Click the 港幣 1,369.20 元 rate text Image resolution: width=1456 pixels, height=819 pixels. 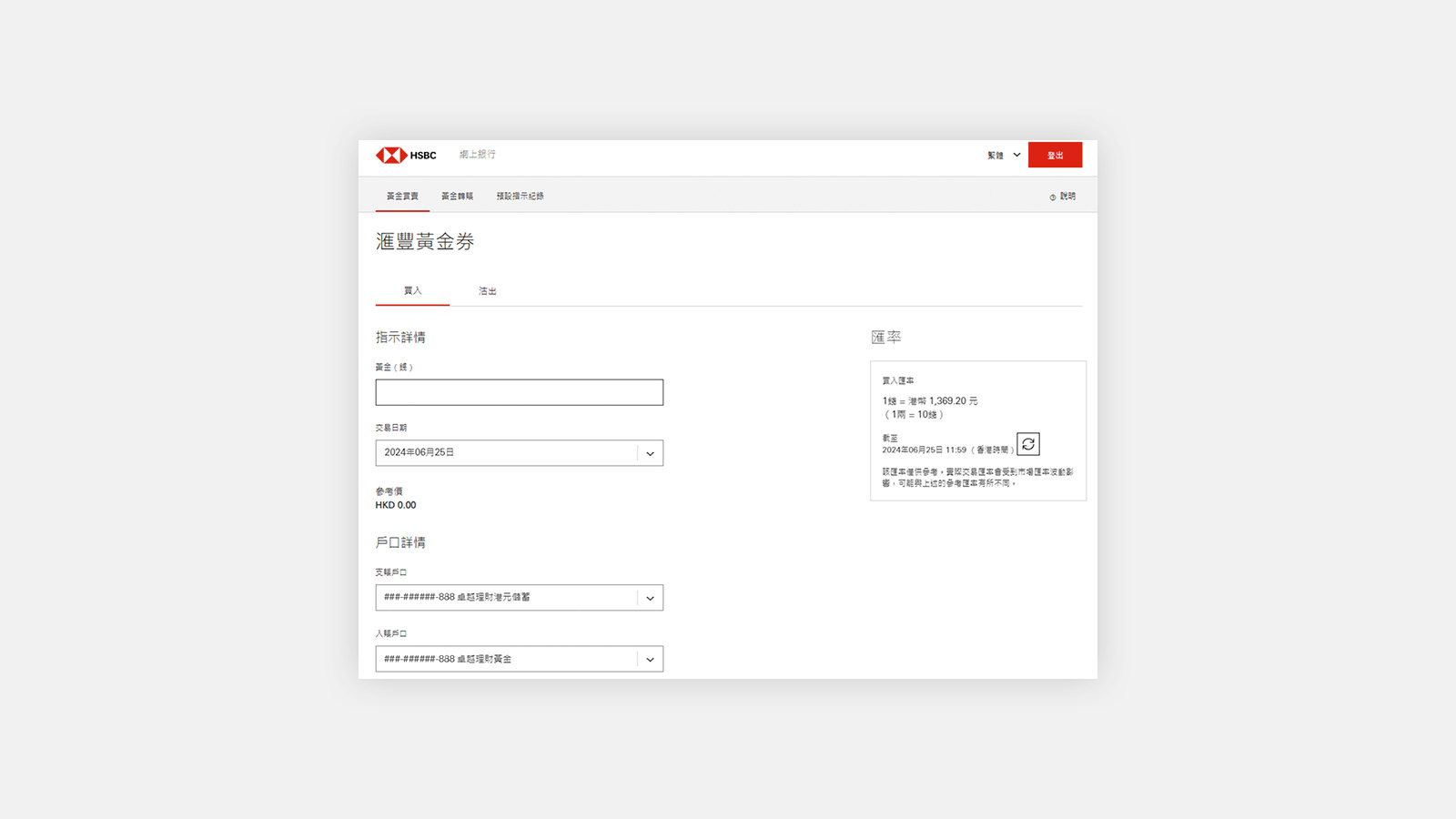point(943,401)
